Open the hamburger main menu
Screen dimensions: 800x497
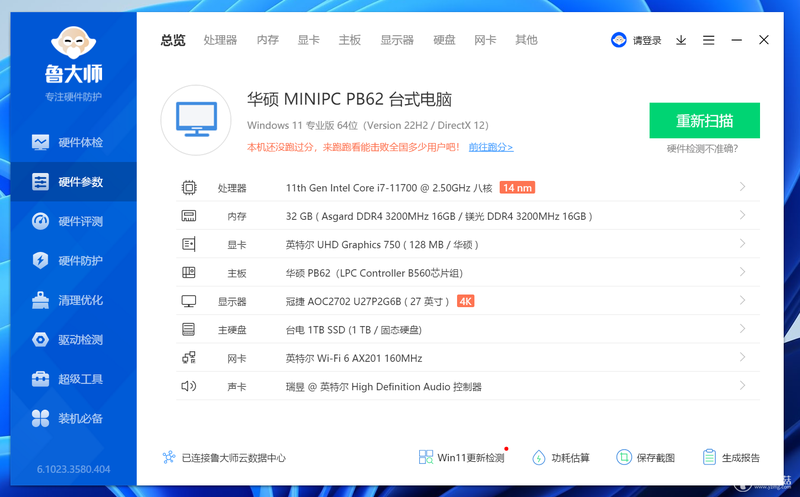pos(708,40)
